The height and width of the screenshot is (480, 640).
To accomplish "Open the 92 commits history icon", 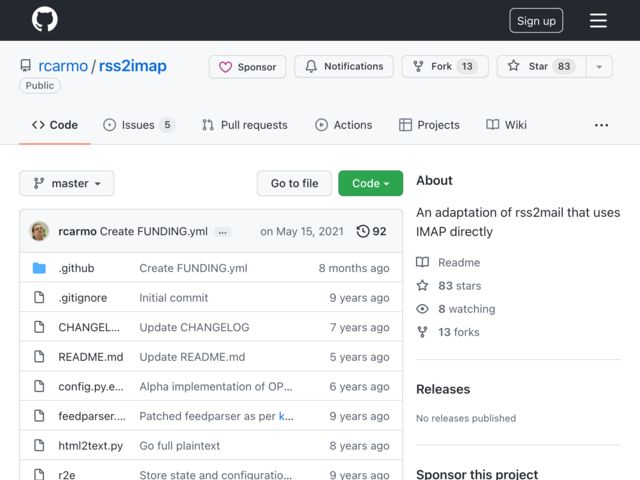I will 371,231.
